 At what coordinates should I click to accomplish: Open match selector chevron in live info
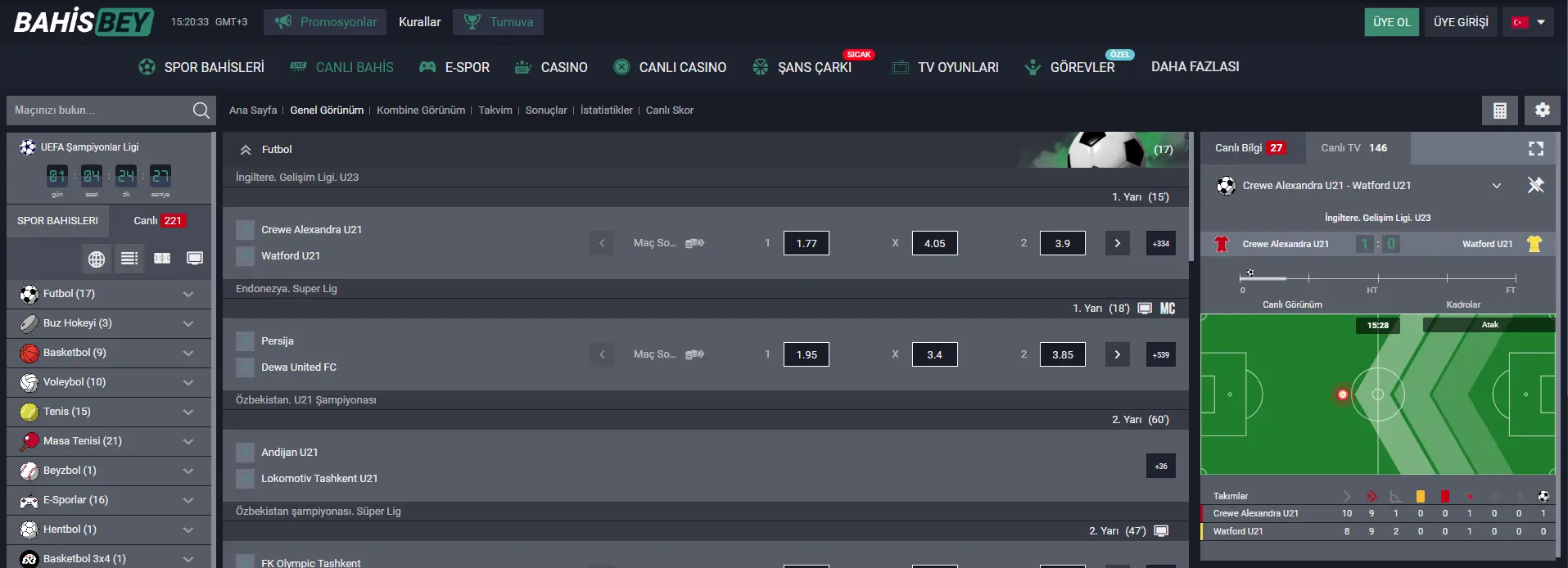[1497, 186]
